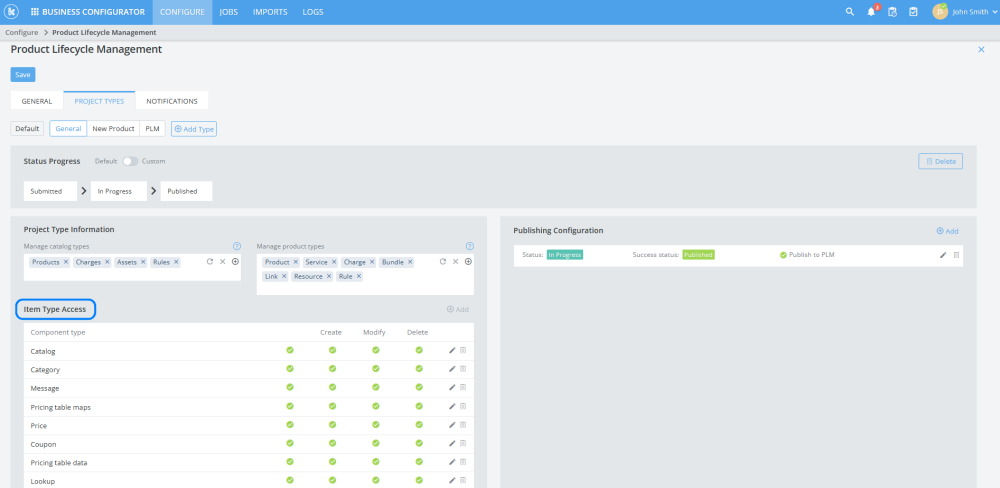Click inside Manage catalog types field

click(132, 267)
